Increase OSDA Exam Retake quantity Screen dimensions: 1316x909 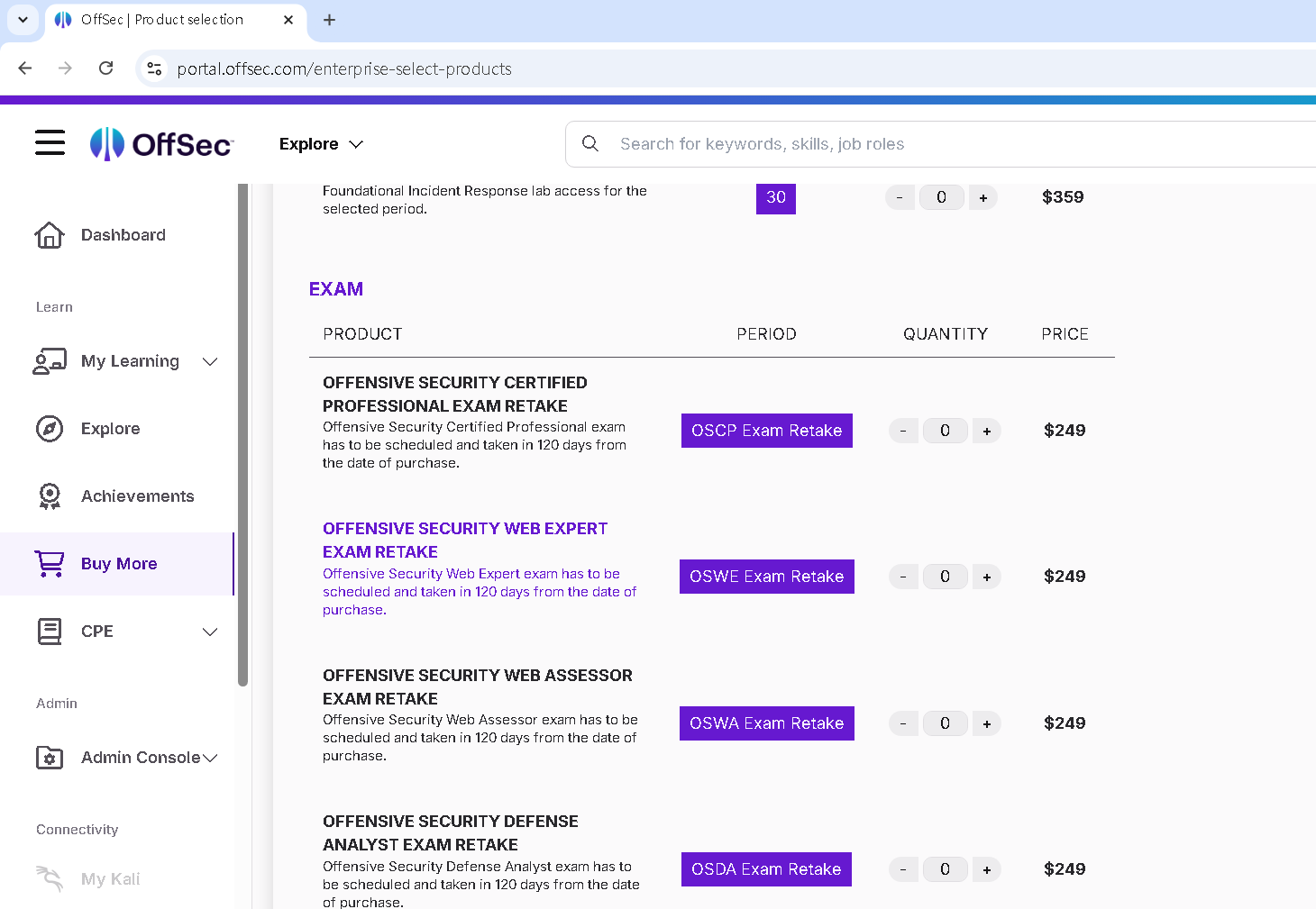(x=987, y=869)
